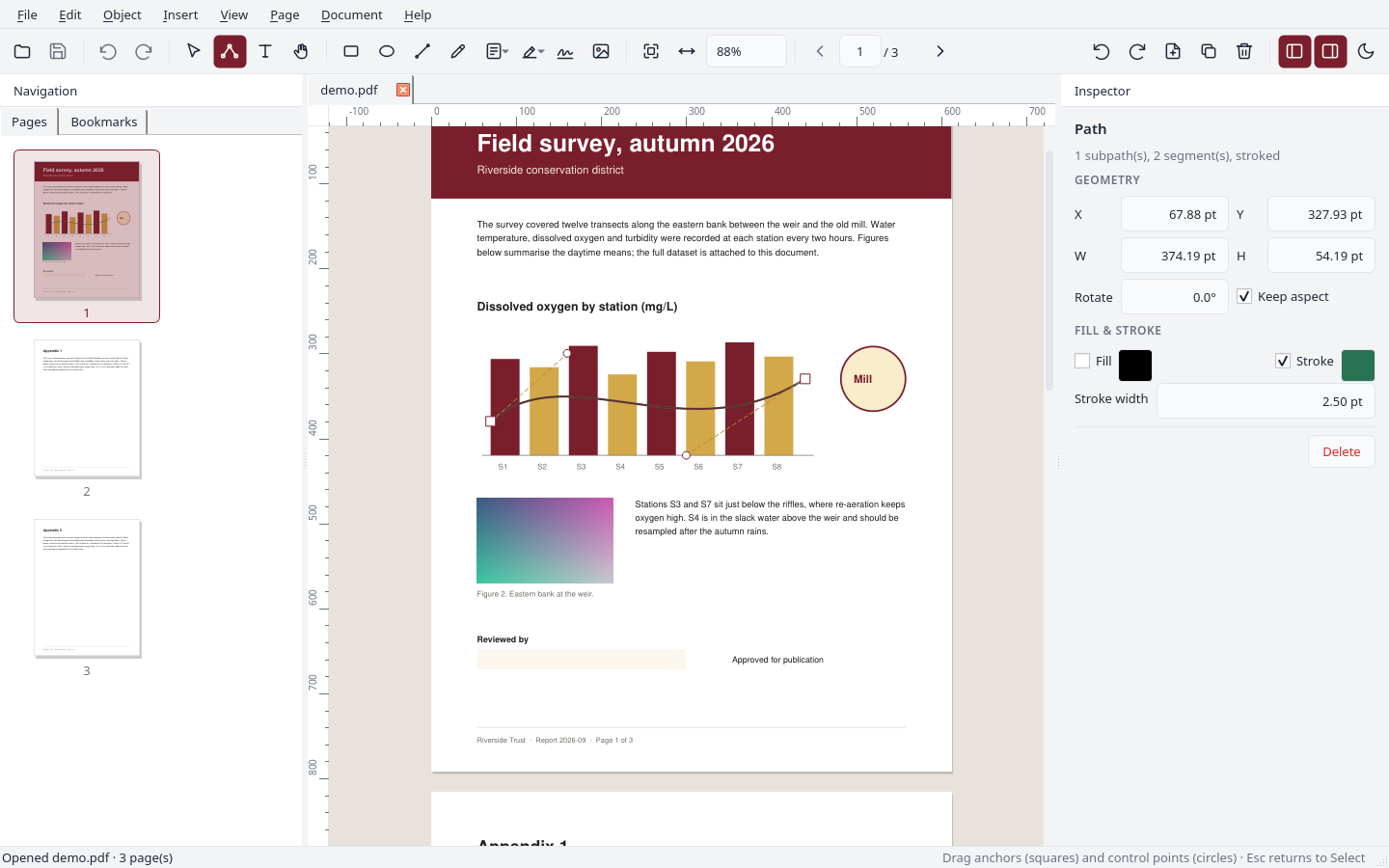Select the Pencil freehand tool
The image size is (1389, 868).
tap(458, 51)
